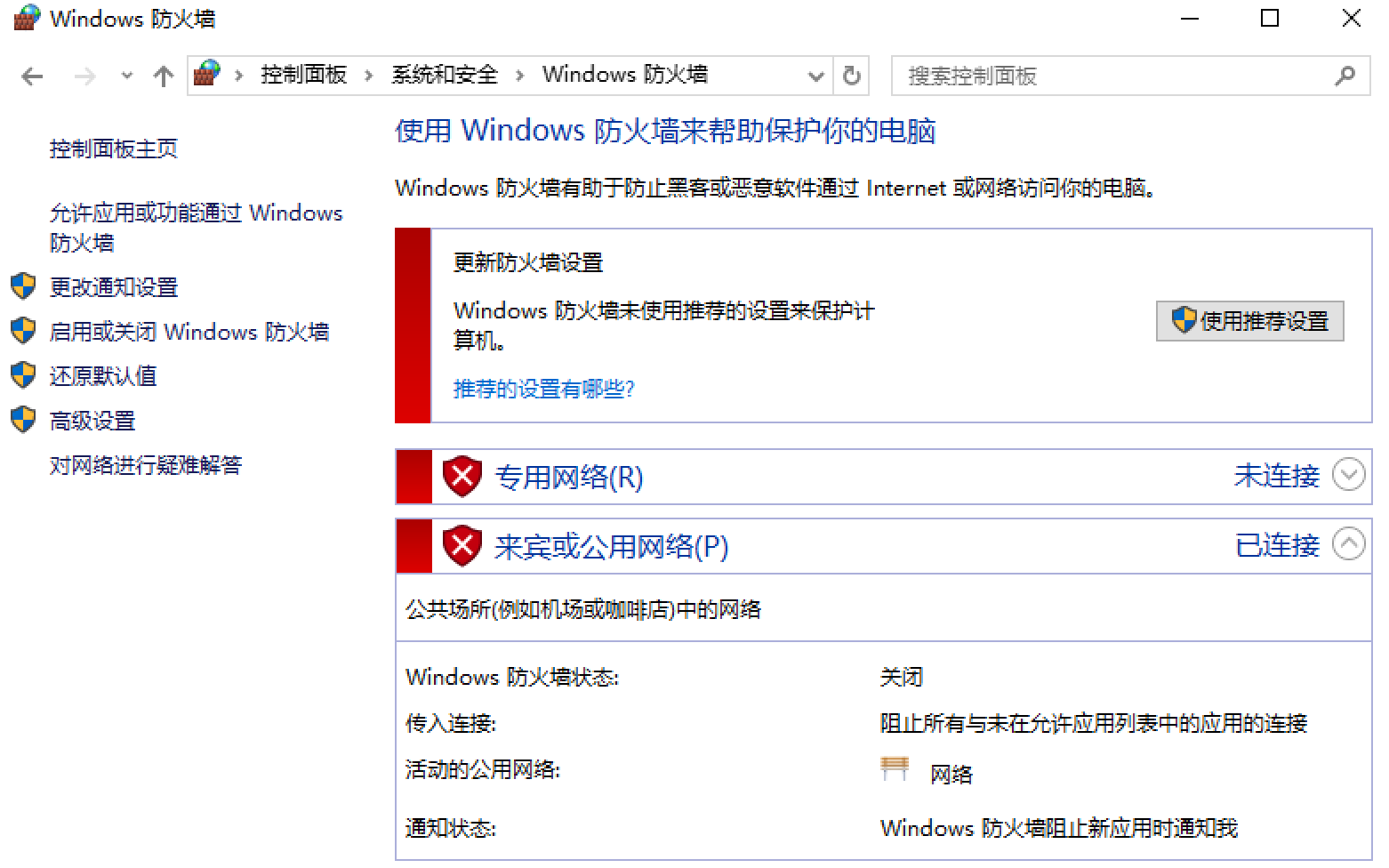Open the 还原默认值 link

(x=103, y=376)
